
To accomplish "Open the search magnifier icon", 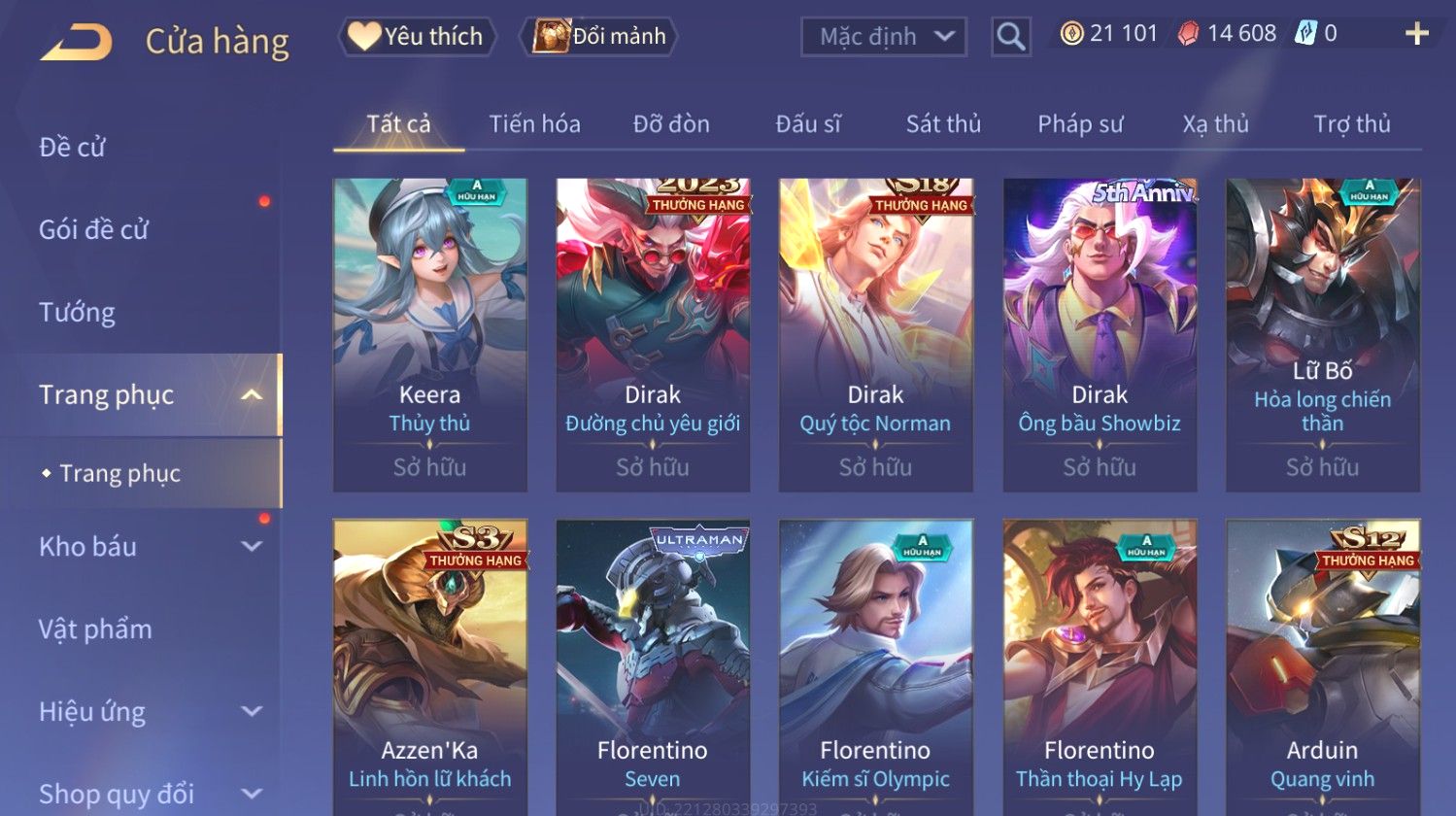I will tap(1011, 37).
